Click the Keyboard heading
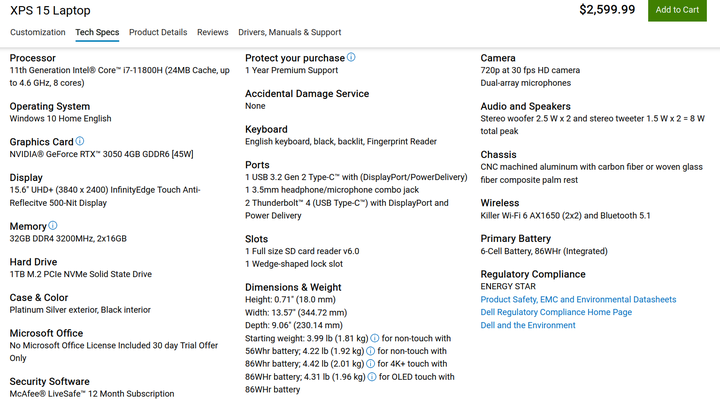Viewport: 720px width, 399px height. (x=266, y=129)
